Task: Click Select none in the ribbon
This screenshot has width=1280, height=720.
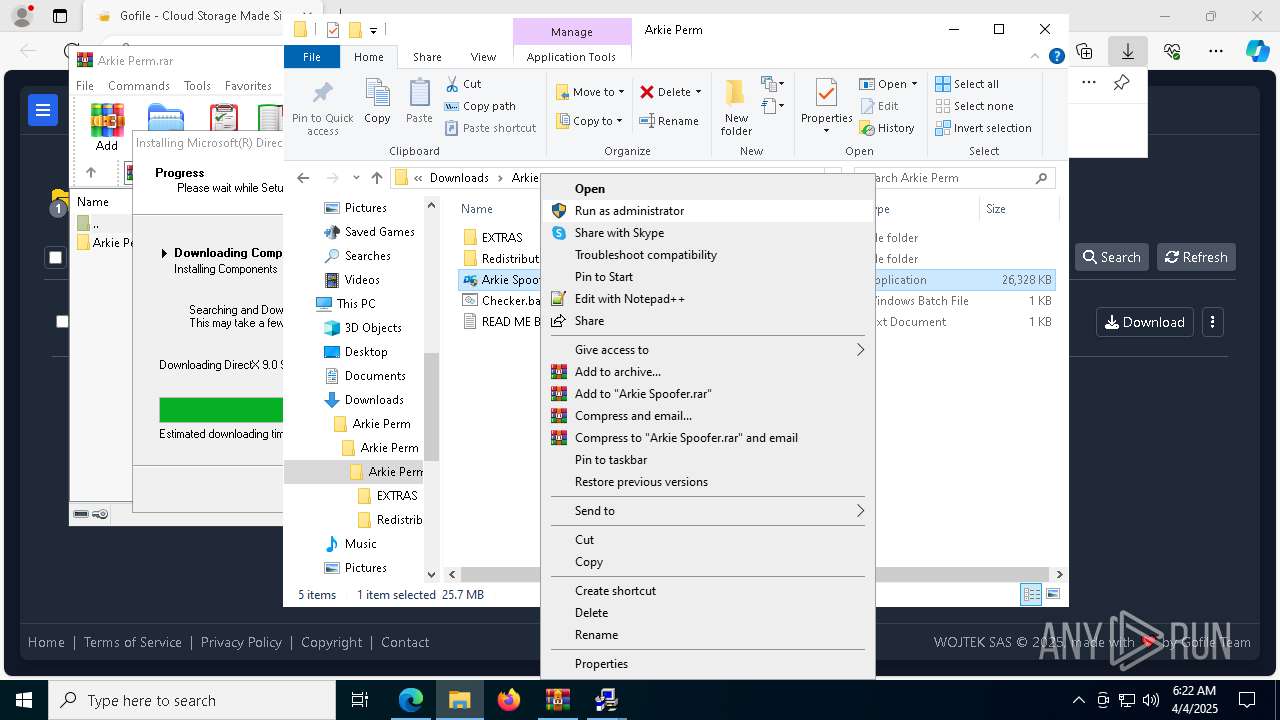Action: click(x=974, y=106)
